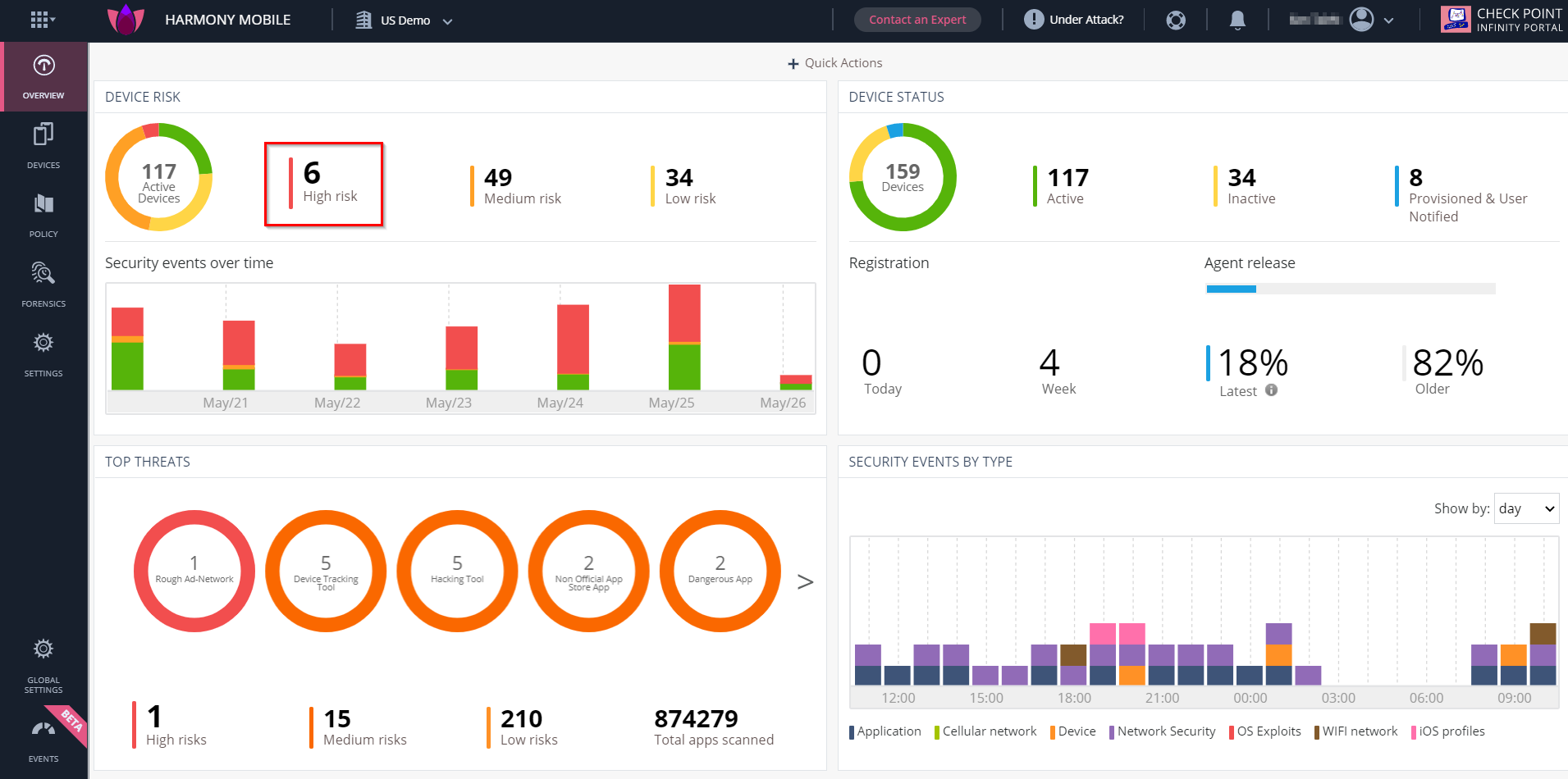Click the 117 Active devices count
1568x779 pixels.
point(1061,186)
